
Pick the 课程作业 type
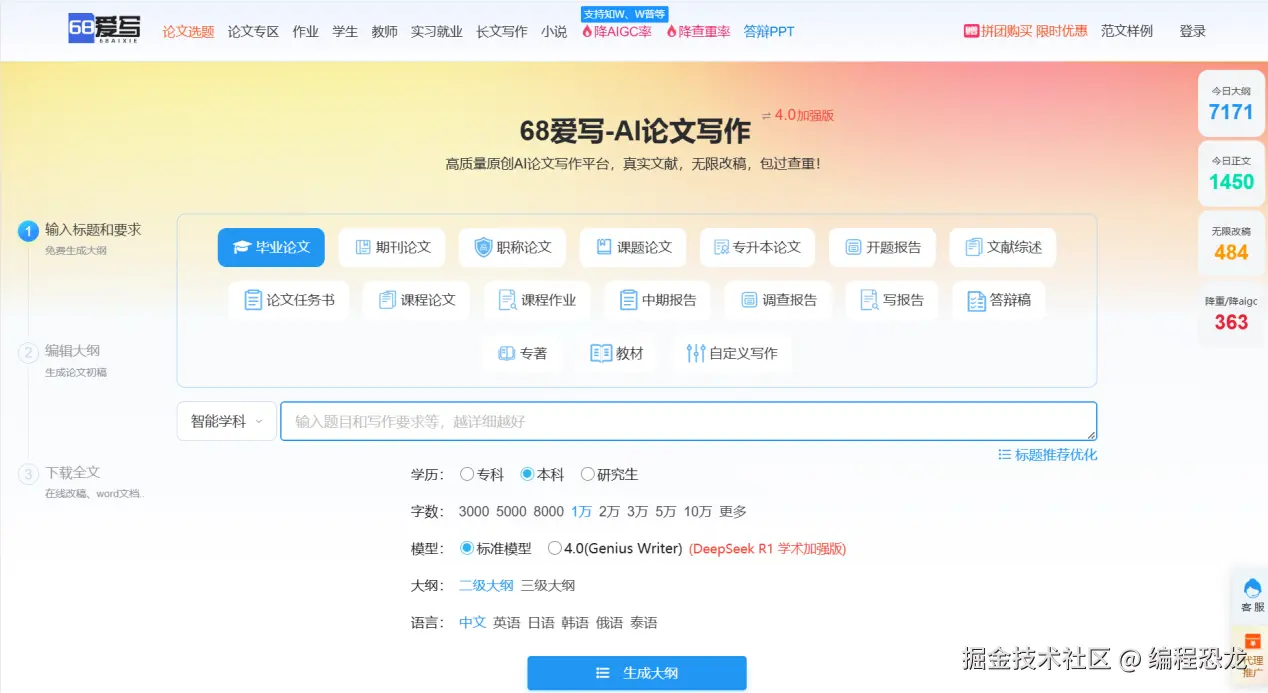(x=537, y=300)
